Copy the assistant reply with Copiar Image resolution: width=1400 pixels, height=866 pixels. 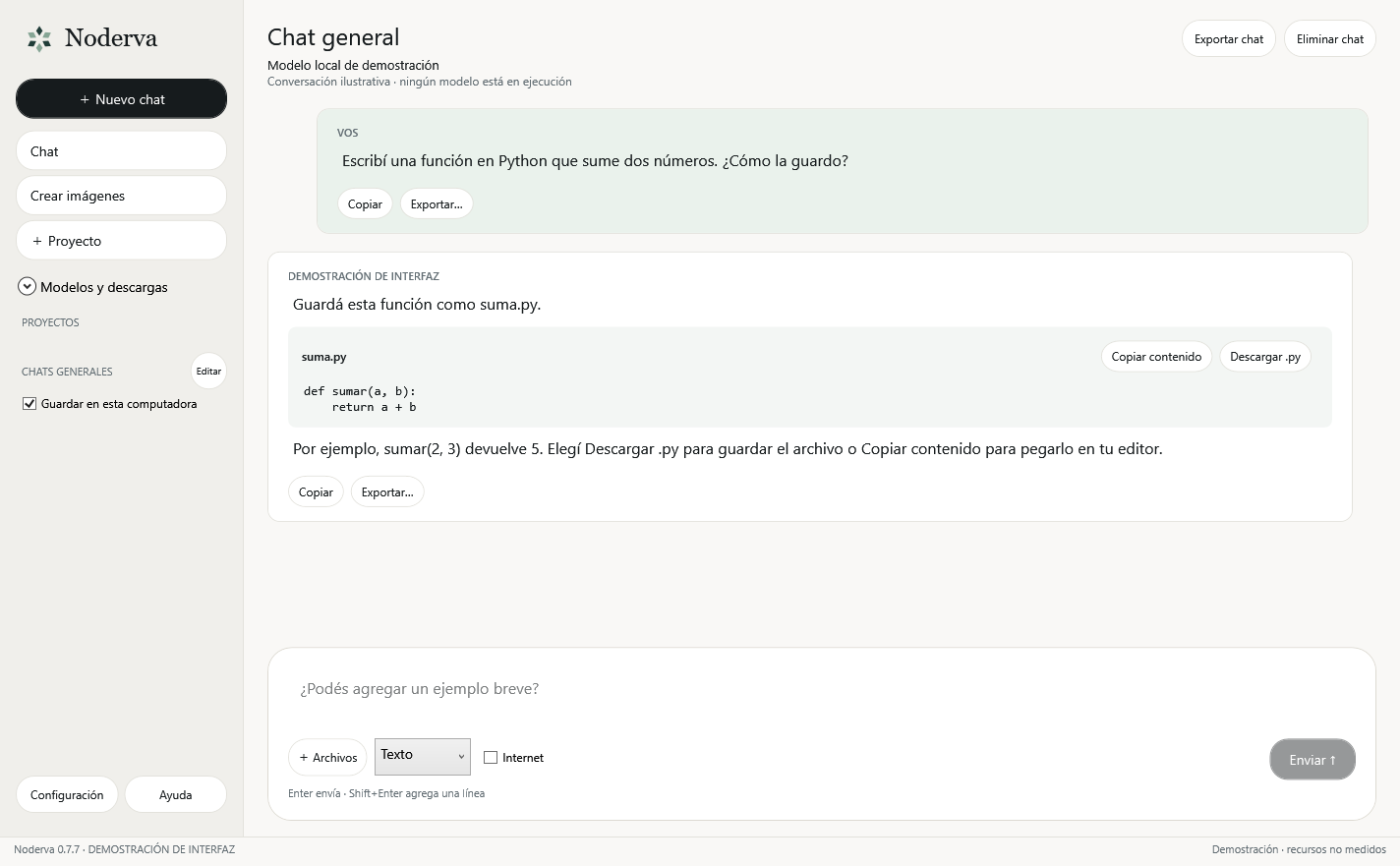pos(316,492)
